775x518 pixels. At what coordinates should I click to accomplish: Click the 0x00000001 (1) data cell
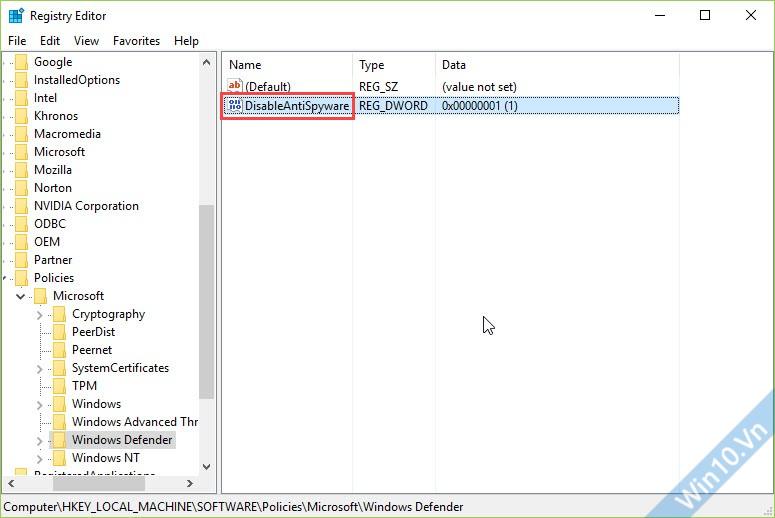[x=479, y=106]
